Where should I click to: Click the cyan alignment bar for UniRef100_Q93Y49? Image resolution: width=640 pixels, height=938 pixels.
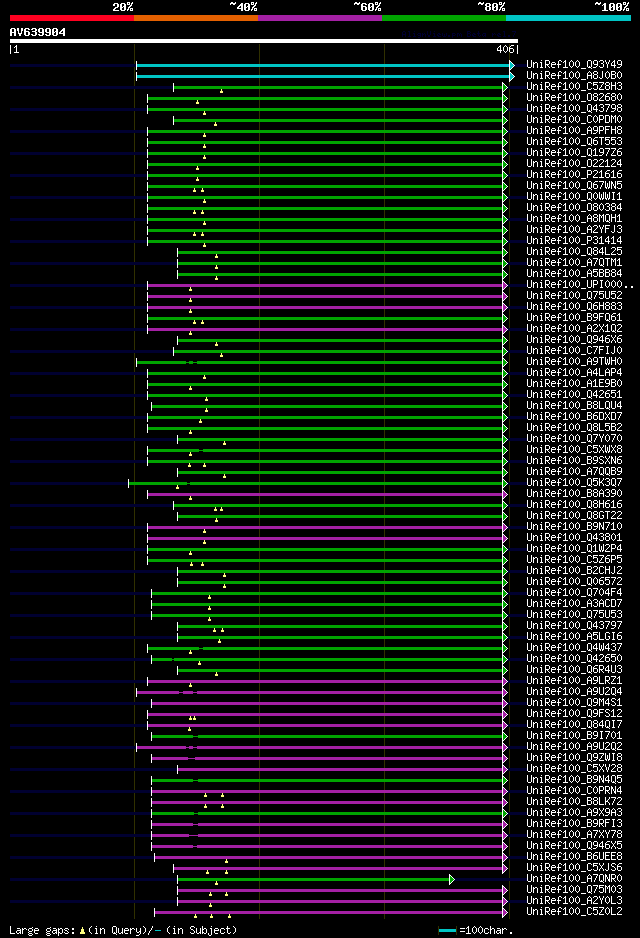click(324, 65)
